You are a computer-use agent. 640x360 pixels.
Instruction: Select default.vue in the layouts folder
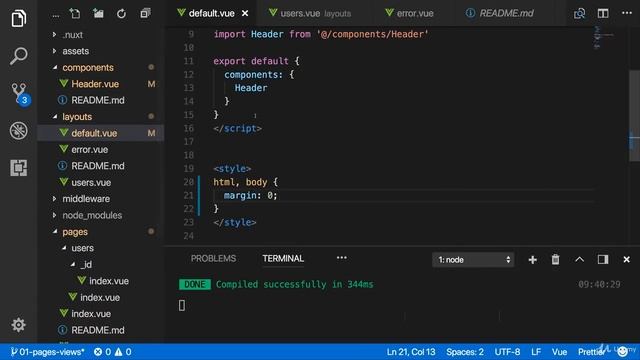pyautogui.click(x=94, y=133)
